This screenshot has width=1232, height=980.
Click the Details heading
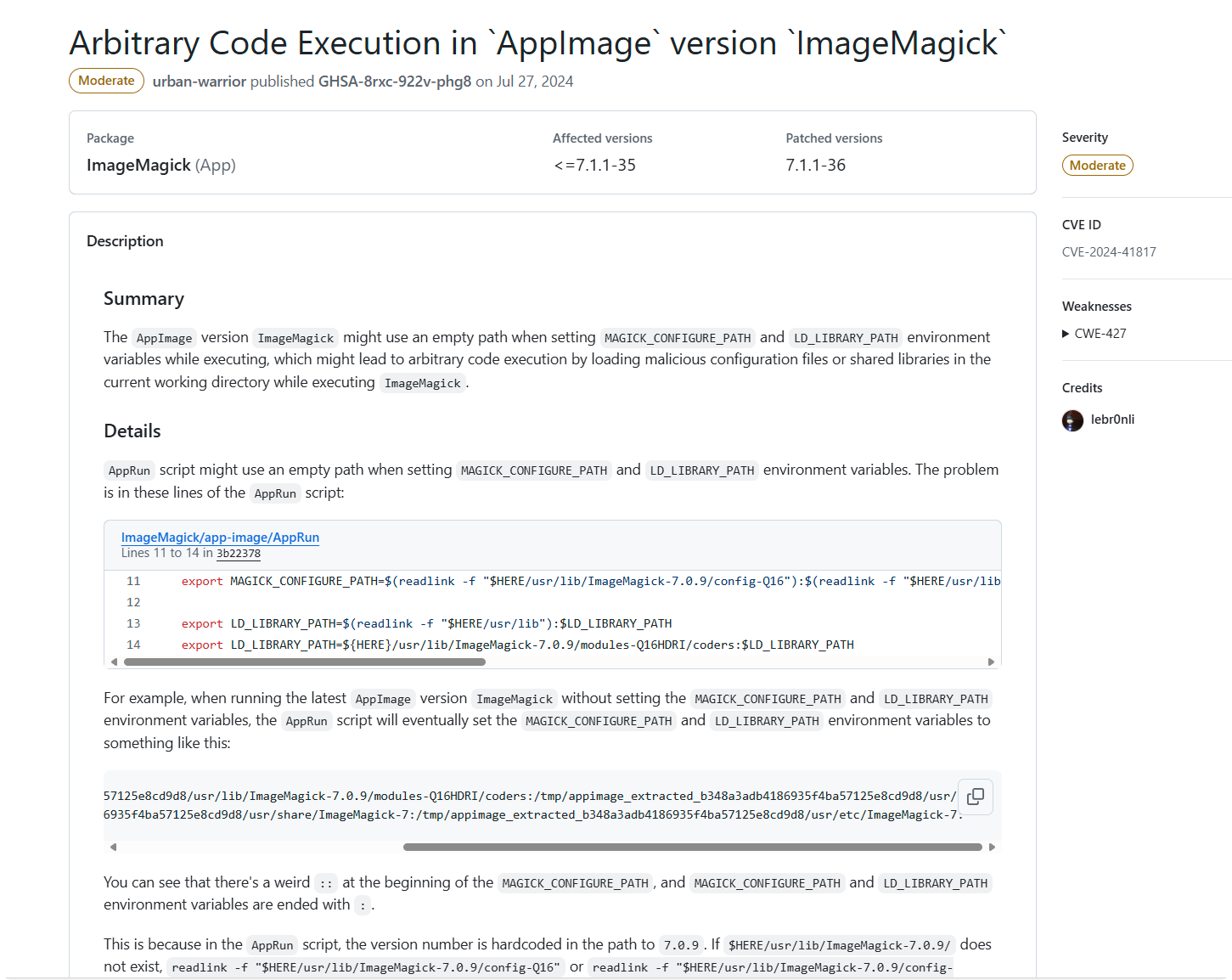[132, 431]
